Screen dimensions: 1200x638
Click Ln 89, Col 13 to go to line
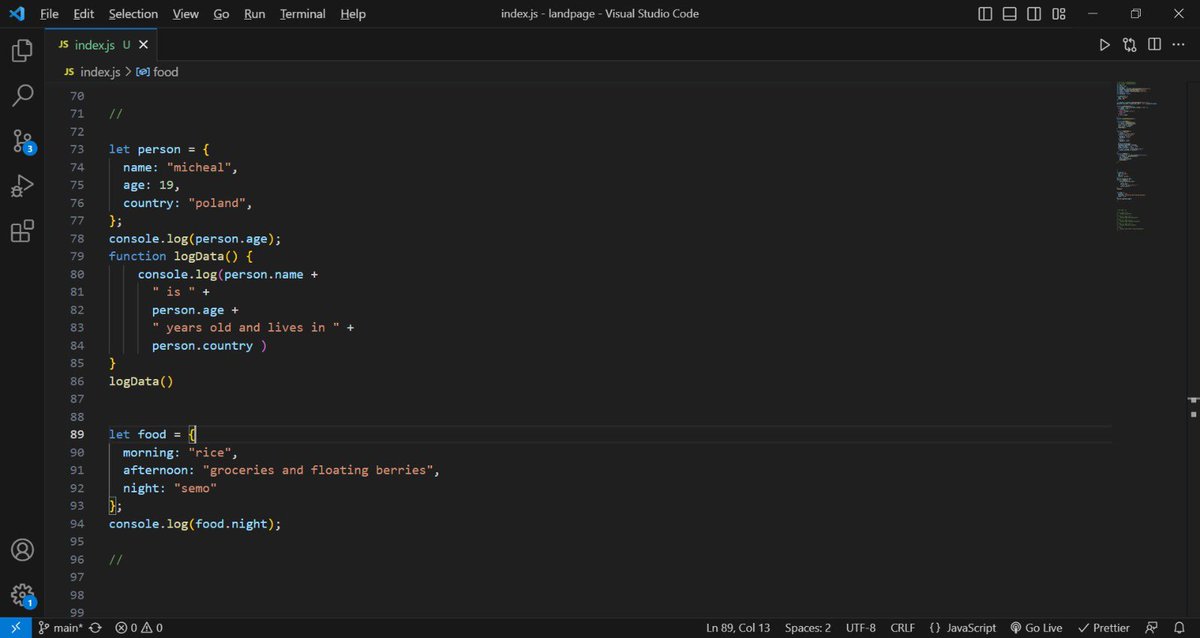[740, 628]
